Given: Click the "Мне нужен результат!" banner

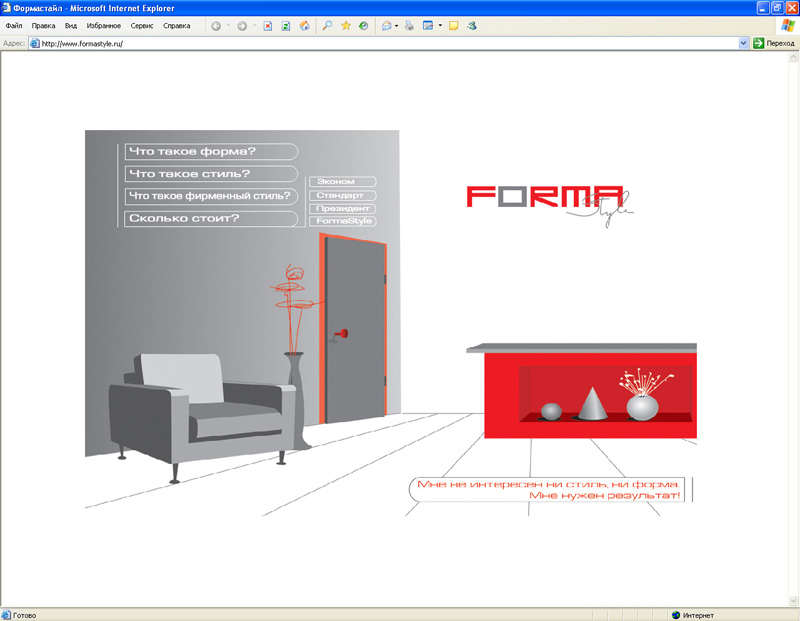Looking at the screenshot, I should pos(547,490).
